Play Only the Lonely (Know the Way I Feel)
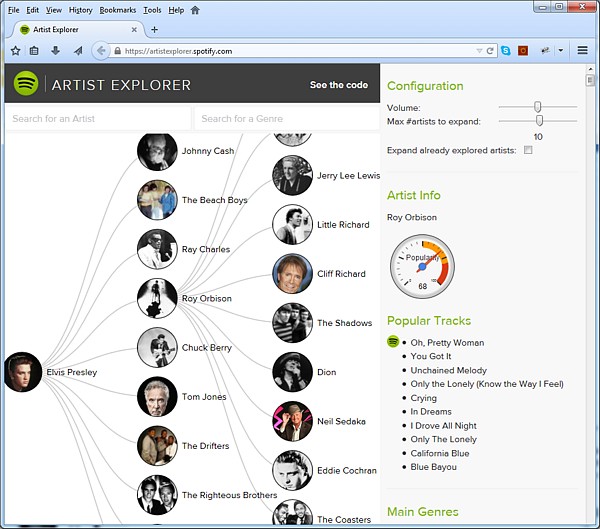Image resolution: width=600 pixels, height=529 pixels. pyautogui.click(x=487, y=384)
